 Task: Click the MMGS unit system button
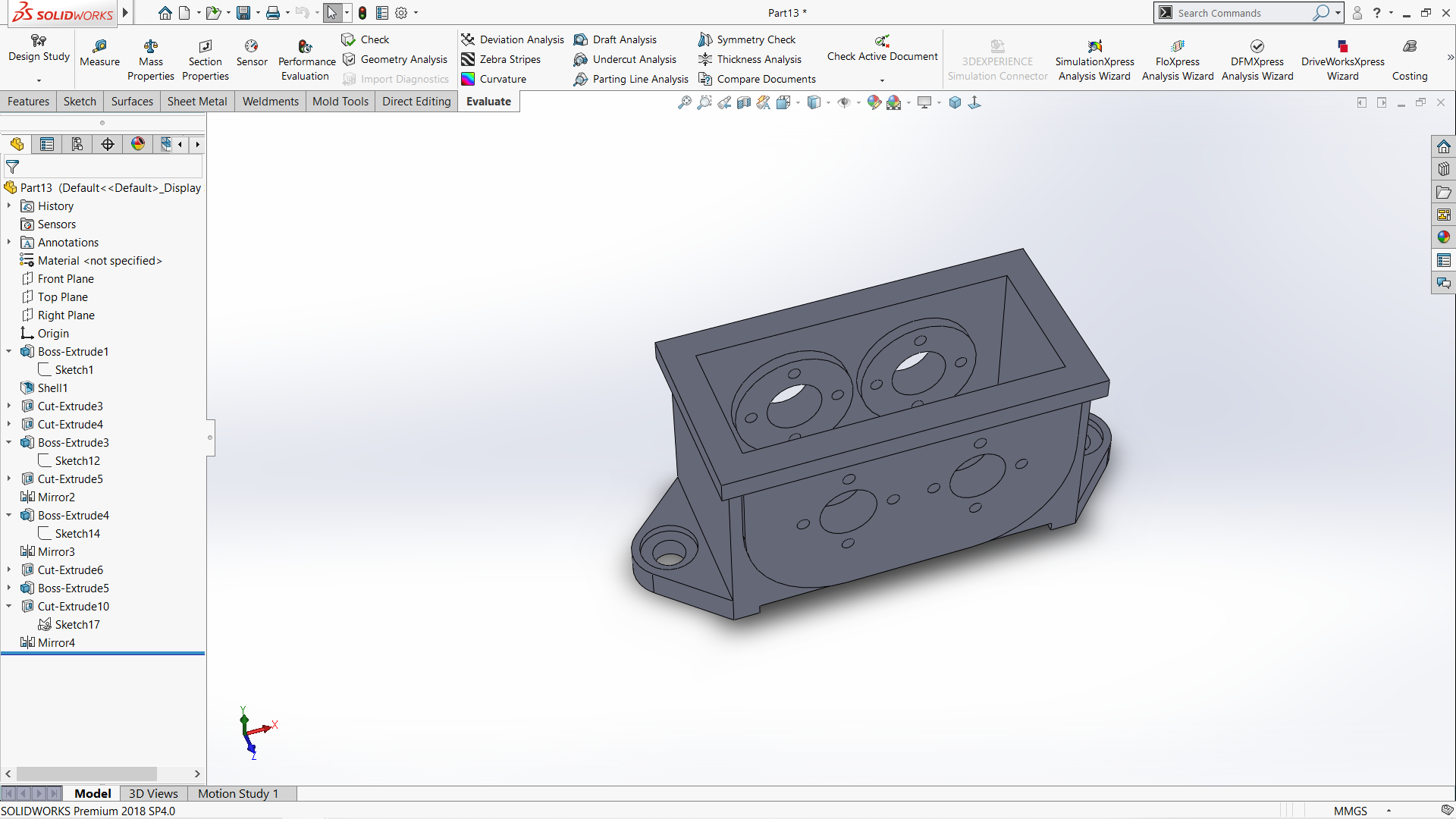[1350, 811]
